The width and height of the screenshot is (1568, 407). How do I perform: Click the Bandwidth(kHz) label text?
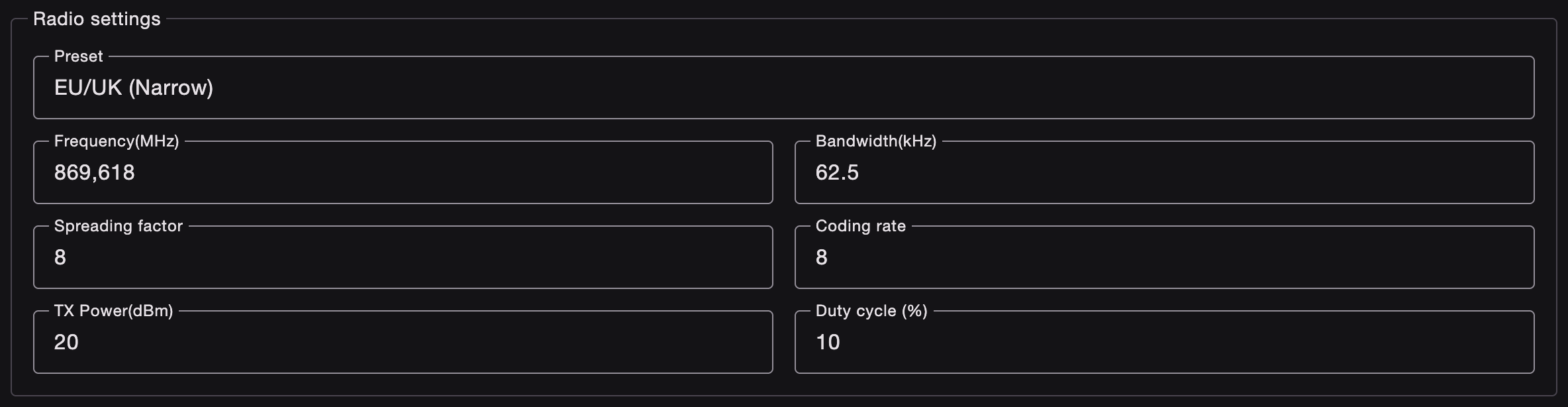(x=876, y=141)
